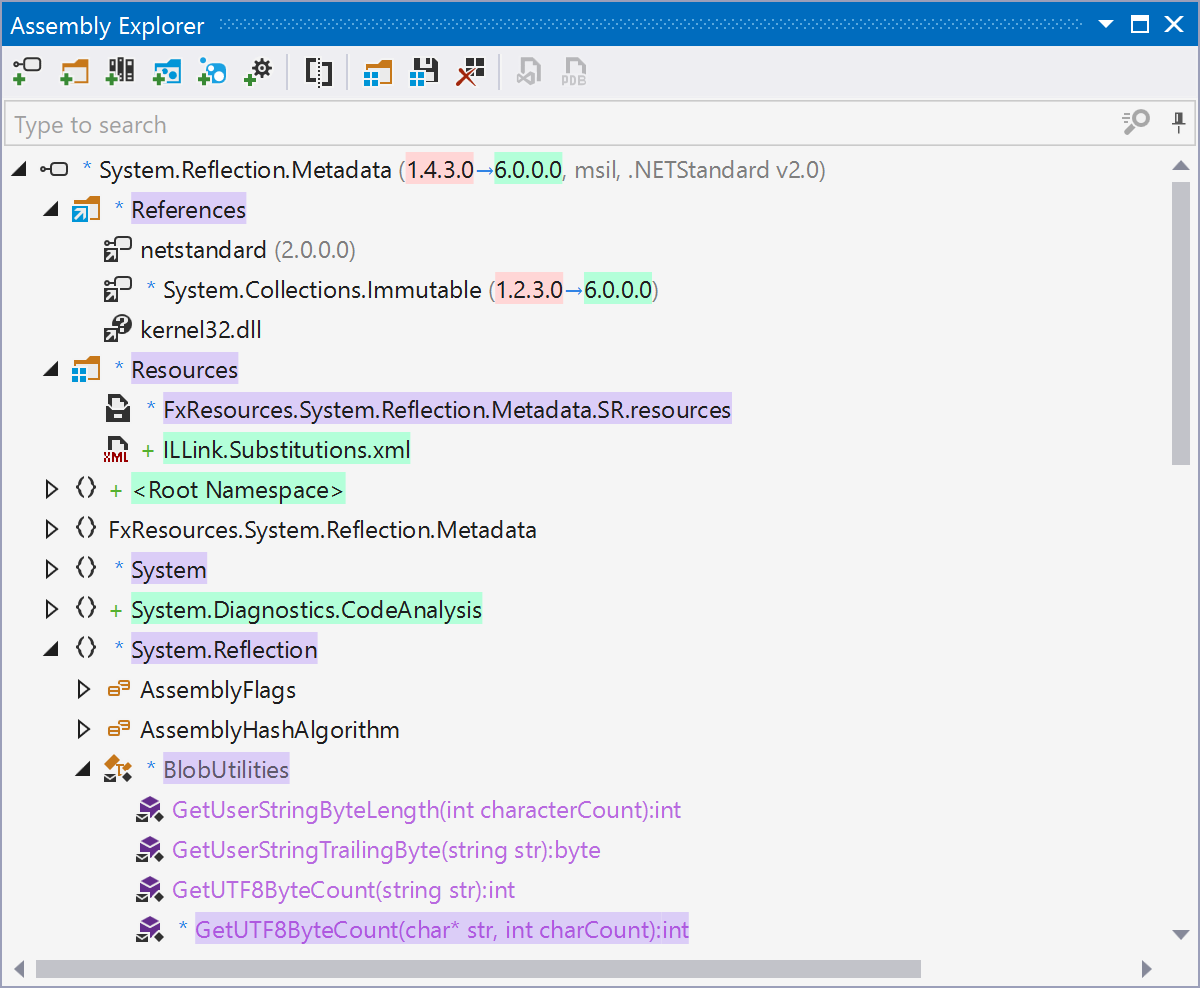Click the vertical scrollbar down arrow
Image resolution: width=1200 pixels, height=988 pixels.
pyautogui.click(x=1180, y=934)
